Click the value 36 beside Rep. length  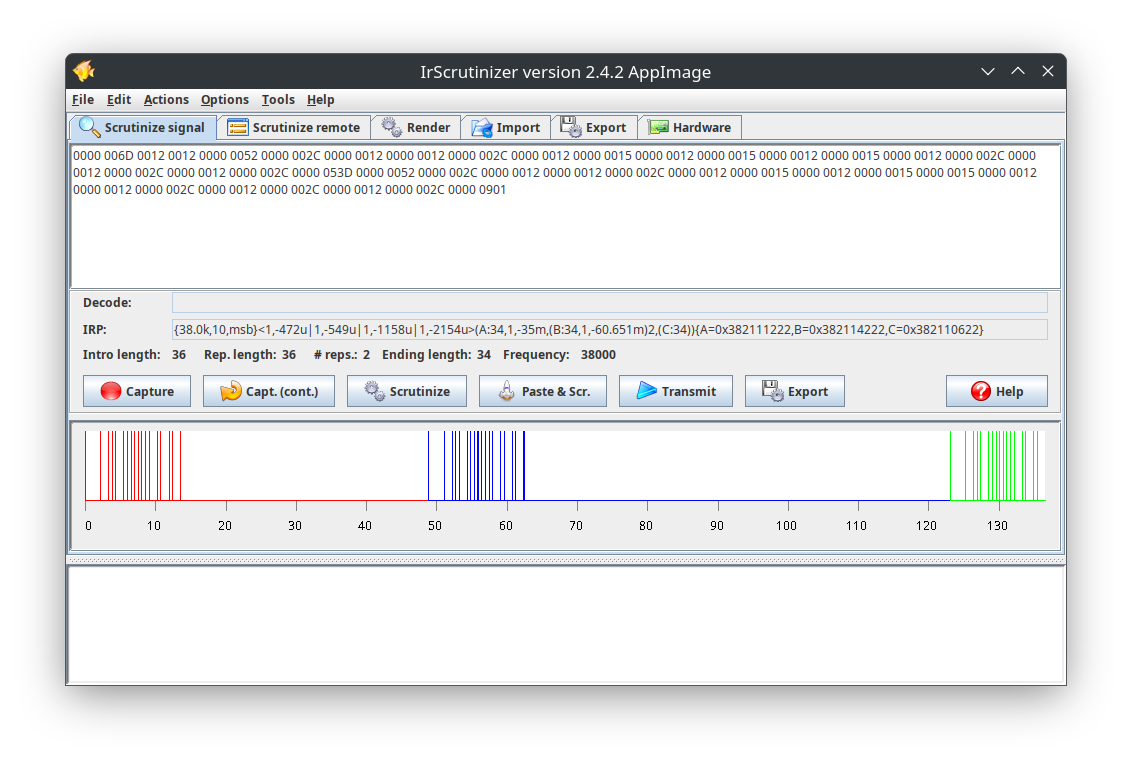[289, 354]
